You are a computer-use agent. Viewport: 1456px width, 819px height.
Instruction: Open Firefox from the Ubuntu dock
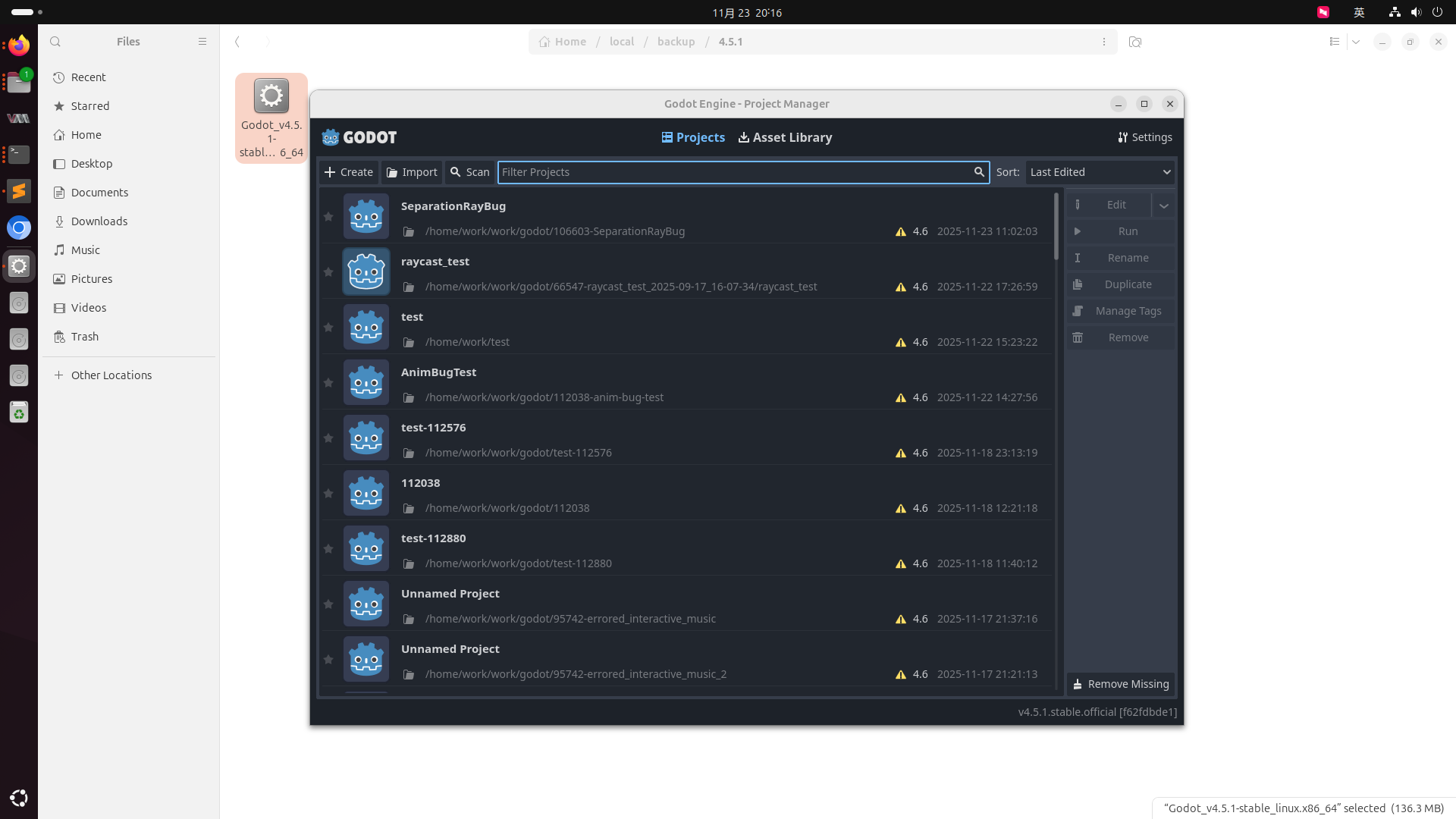click(19, 45)
